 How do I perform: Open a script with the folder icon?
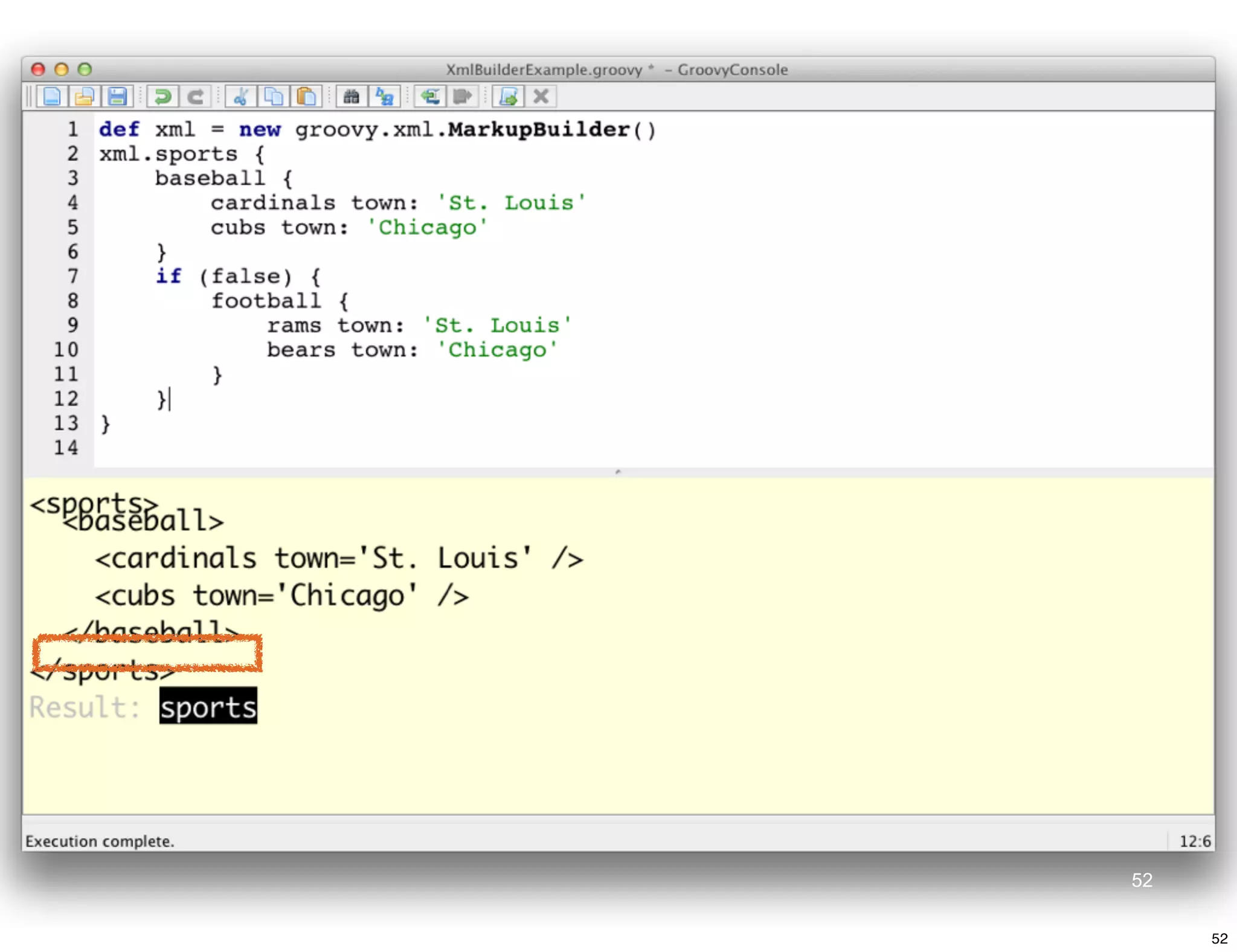pos(85,97)
